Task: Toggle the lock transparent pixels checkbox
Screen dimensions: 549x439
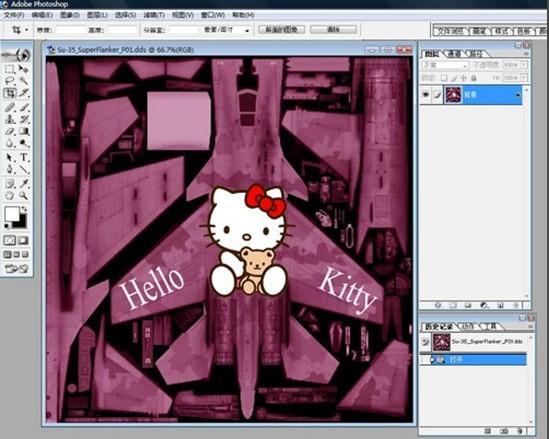Action: (x=444, y=78)
